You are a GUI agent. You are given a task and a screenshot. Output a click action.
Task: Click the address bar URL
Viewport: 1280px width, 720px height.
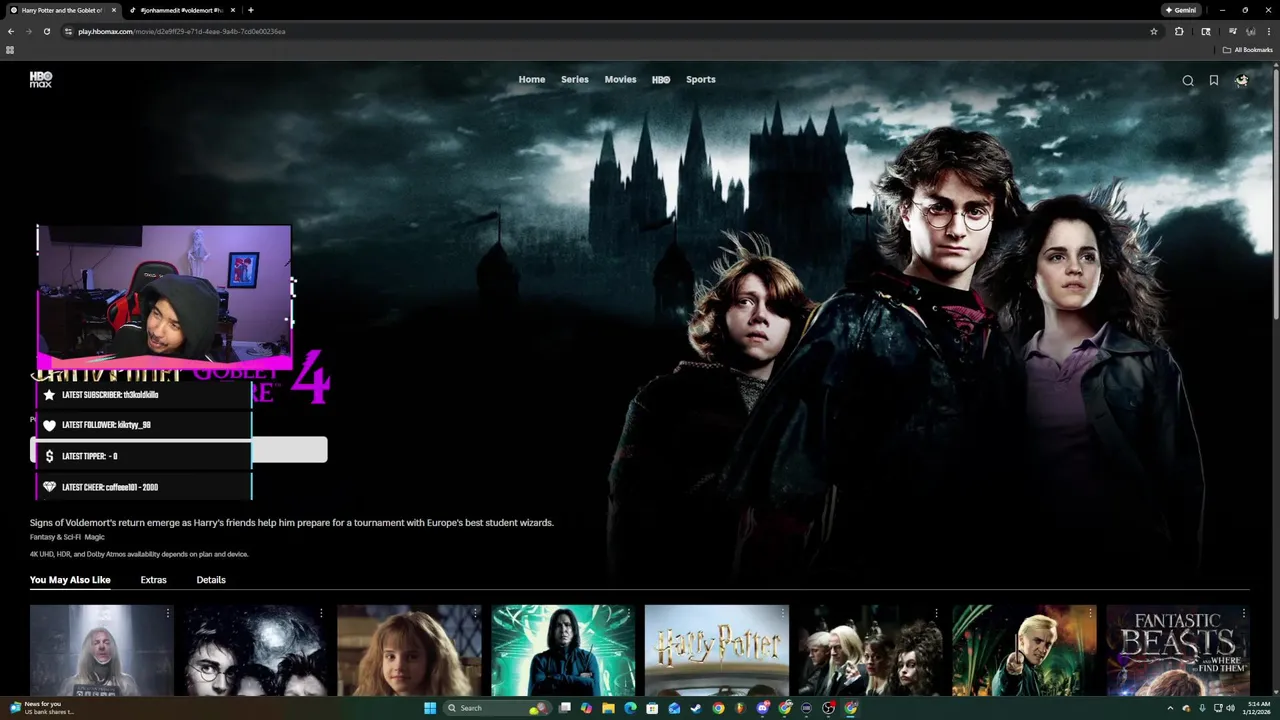pos(182,31)
